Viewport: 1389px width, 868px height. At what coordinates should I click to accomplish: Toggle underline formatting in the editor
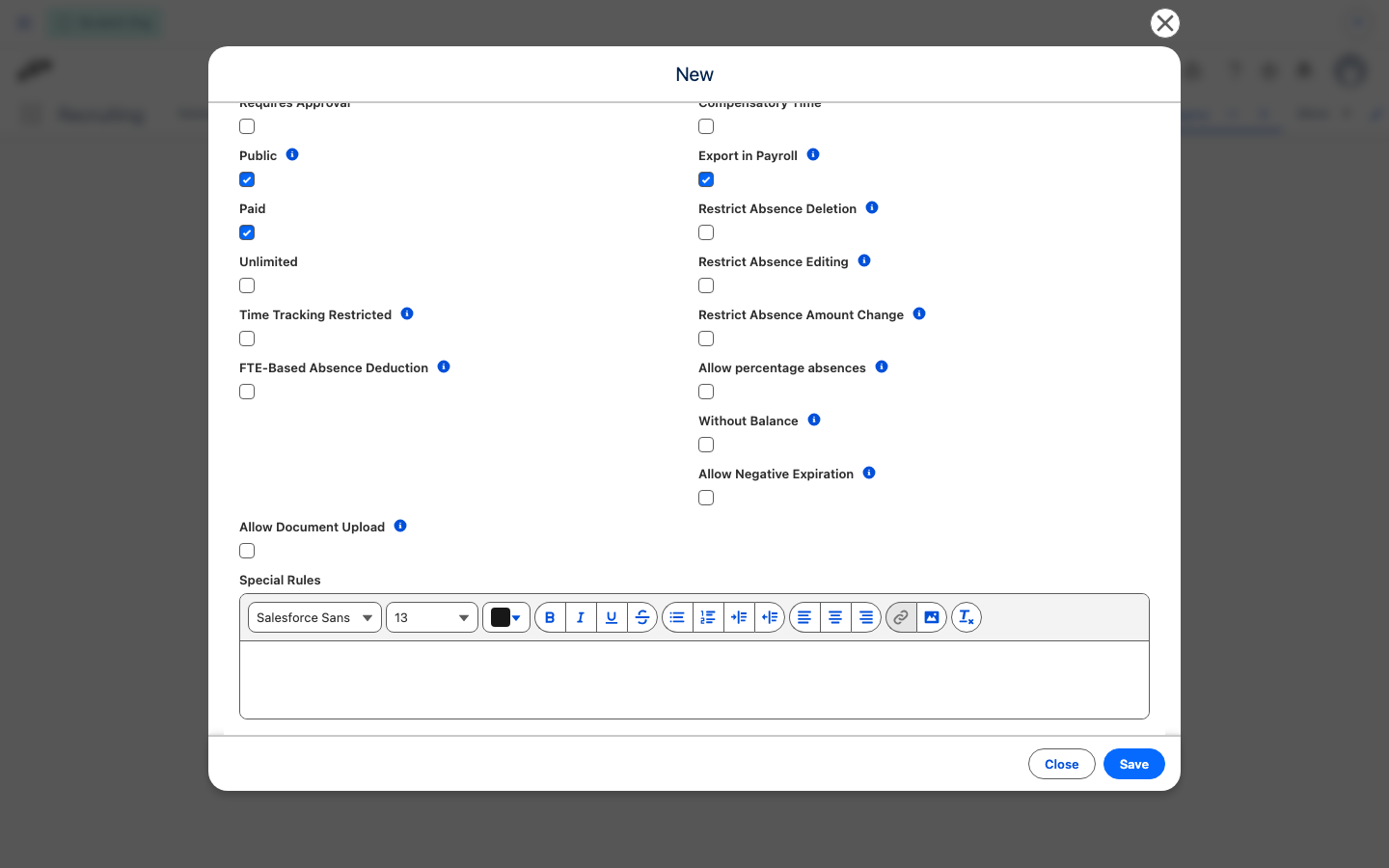[612, 617]
